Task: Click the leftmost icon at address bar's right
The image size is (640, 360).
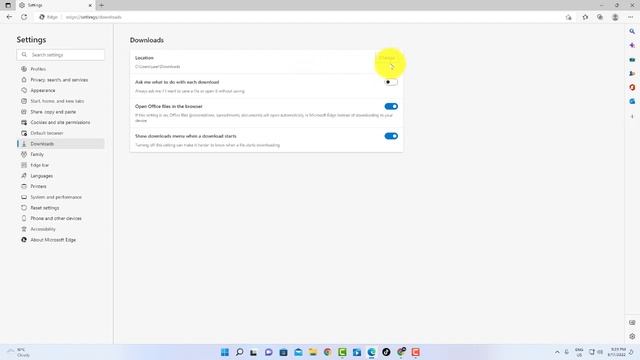Action: pyautogui.click(x=568, y=17)
